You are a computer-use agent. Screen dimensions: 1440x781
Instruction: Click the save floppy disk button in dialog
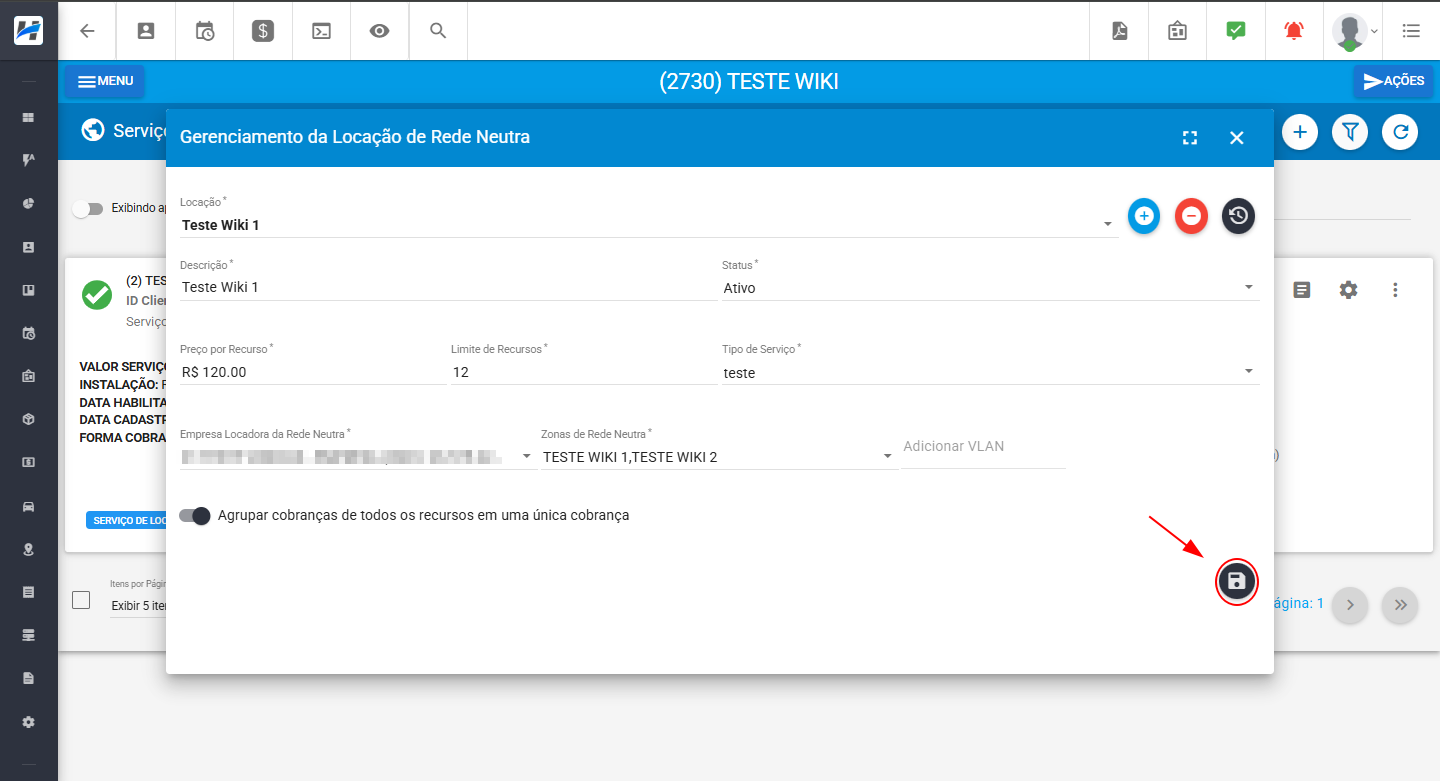click(x=1236, y=582)
